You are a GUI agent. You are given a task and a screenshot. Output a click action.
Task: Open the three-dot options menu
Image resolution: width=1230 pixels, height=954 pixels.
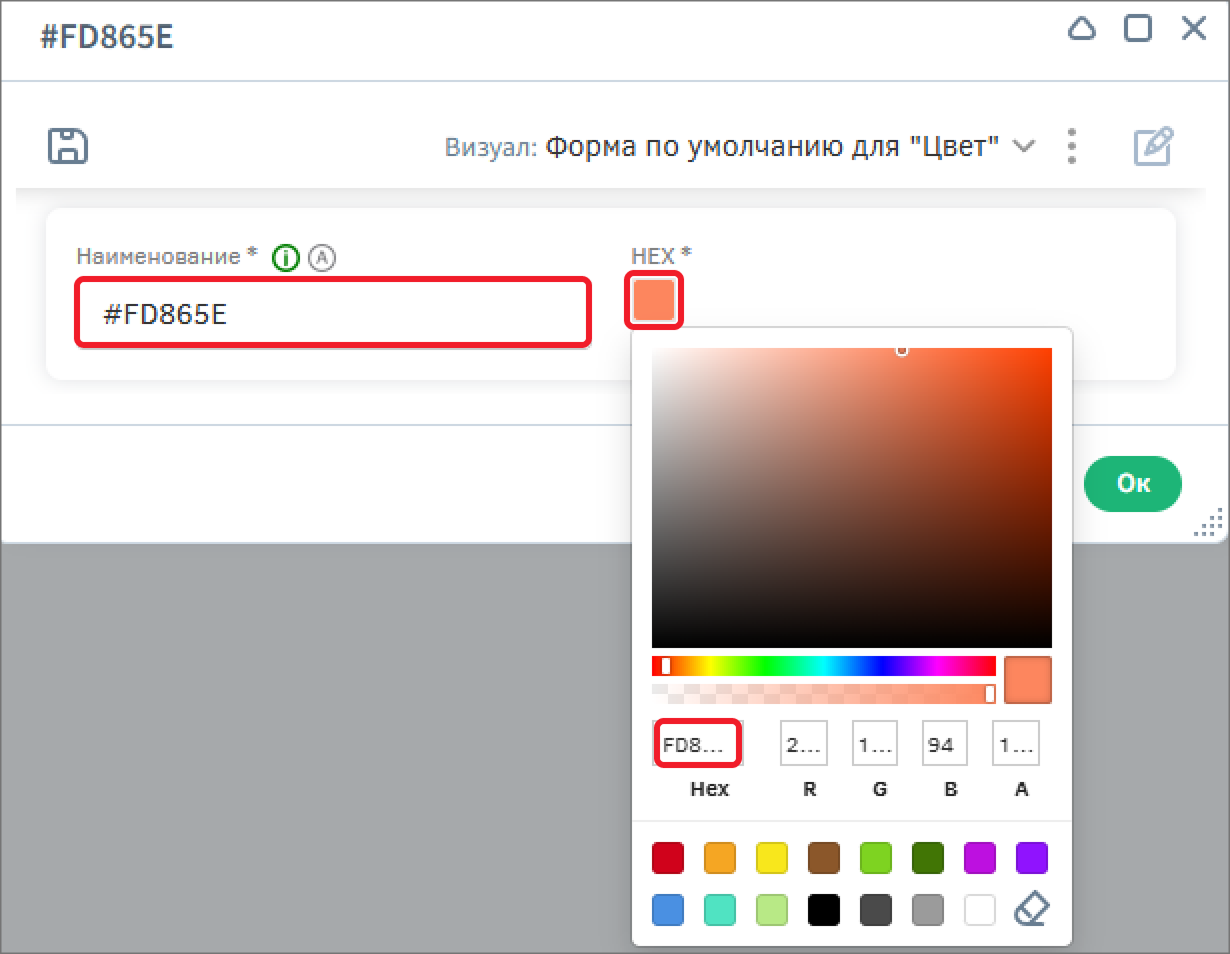click(1071, 145)
